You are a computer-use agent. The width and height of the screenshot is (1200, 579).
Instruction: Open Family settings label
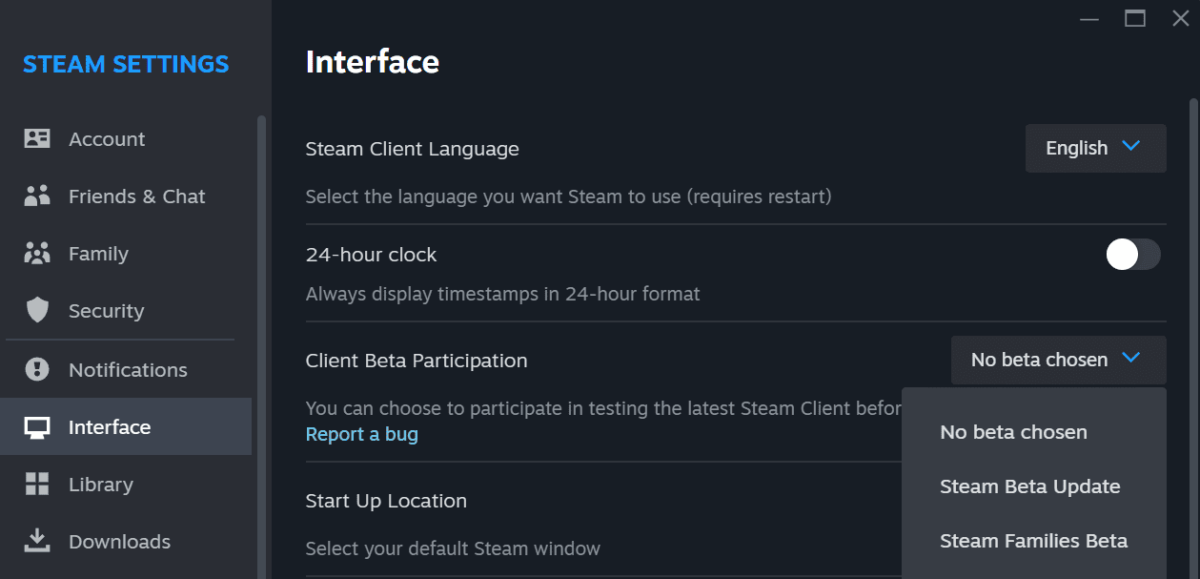point(98,254)
